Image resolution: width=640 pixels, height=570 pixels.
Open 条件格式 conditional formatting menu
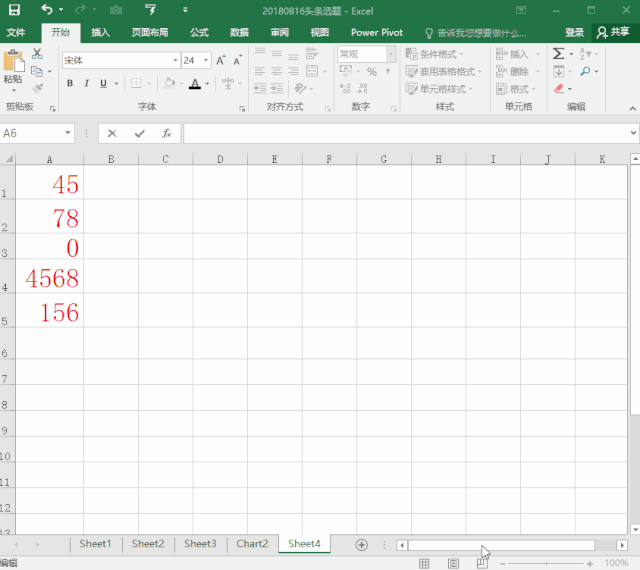[435, 54]
